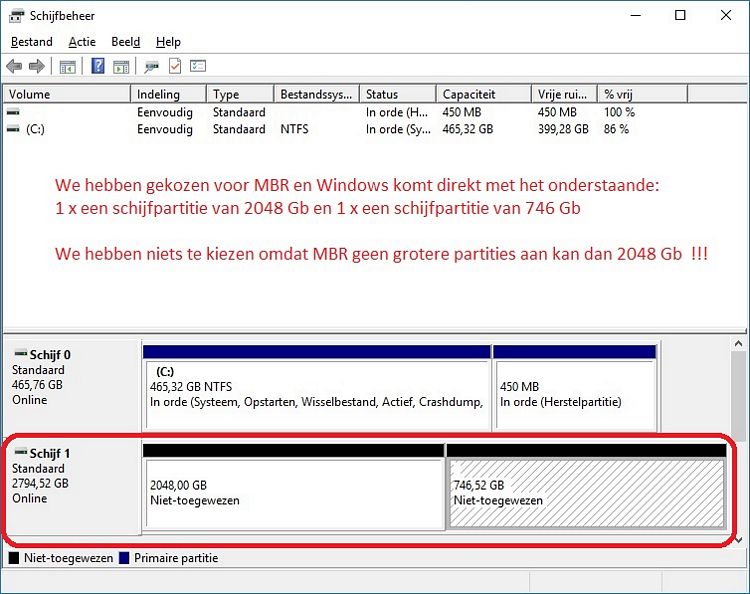Click the disk connection toolbar icon

tap(152, 66)
